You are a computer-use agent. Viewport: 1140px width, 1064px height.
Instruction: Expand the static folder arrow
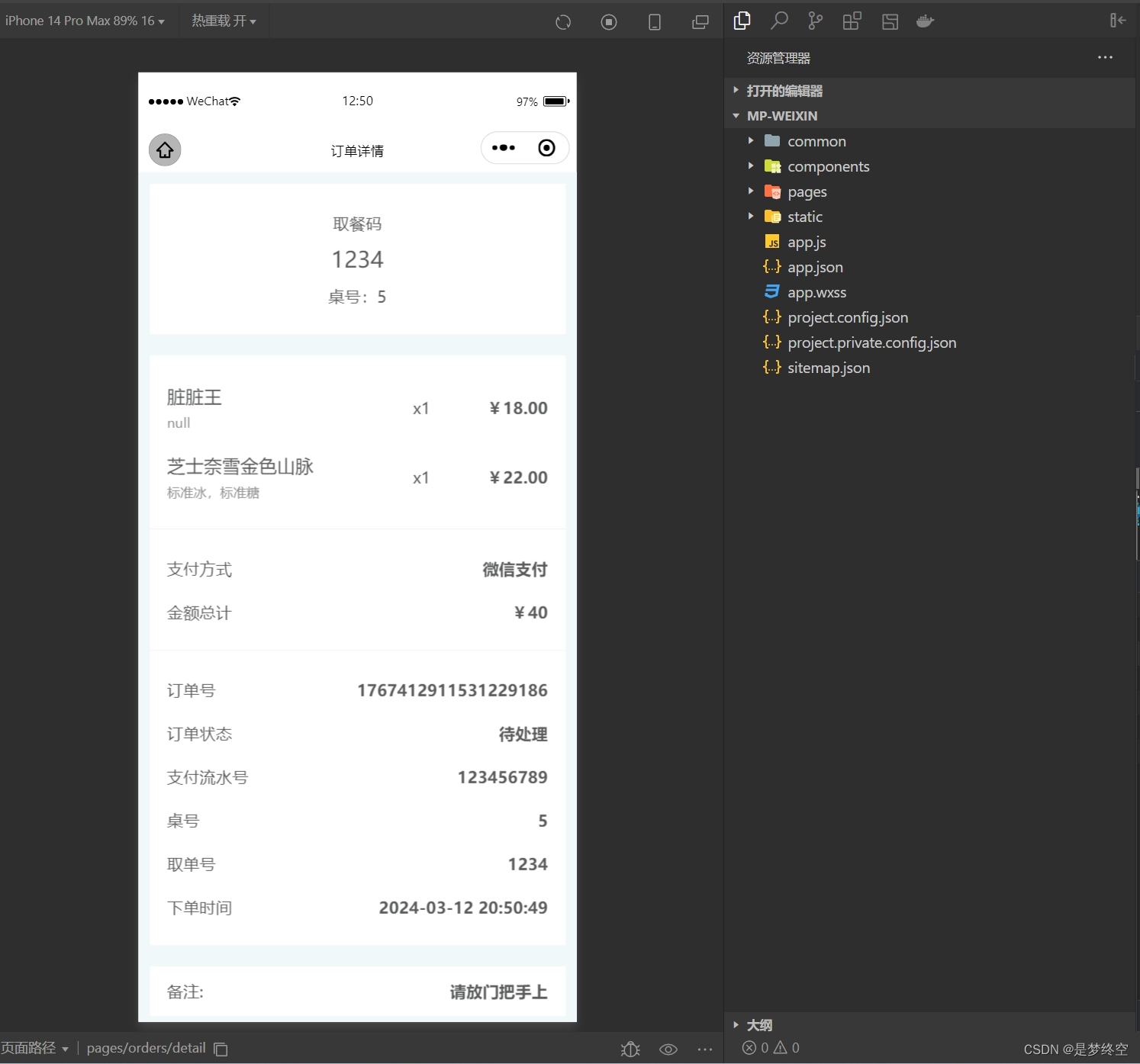pos(751,217)
